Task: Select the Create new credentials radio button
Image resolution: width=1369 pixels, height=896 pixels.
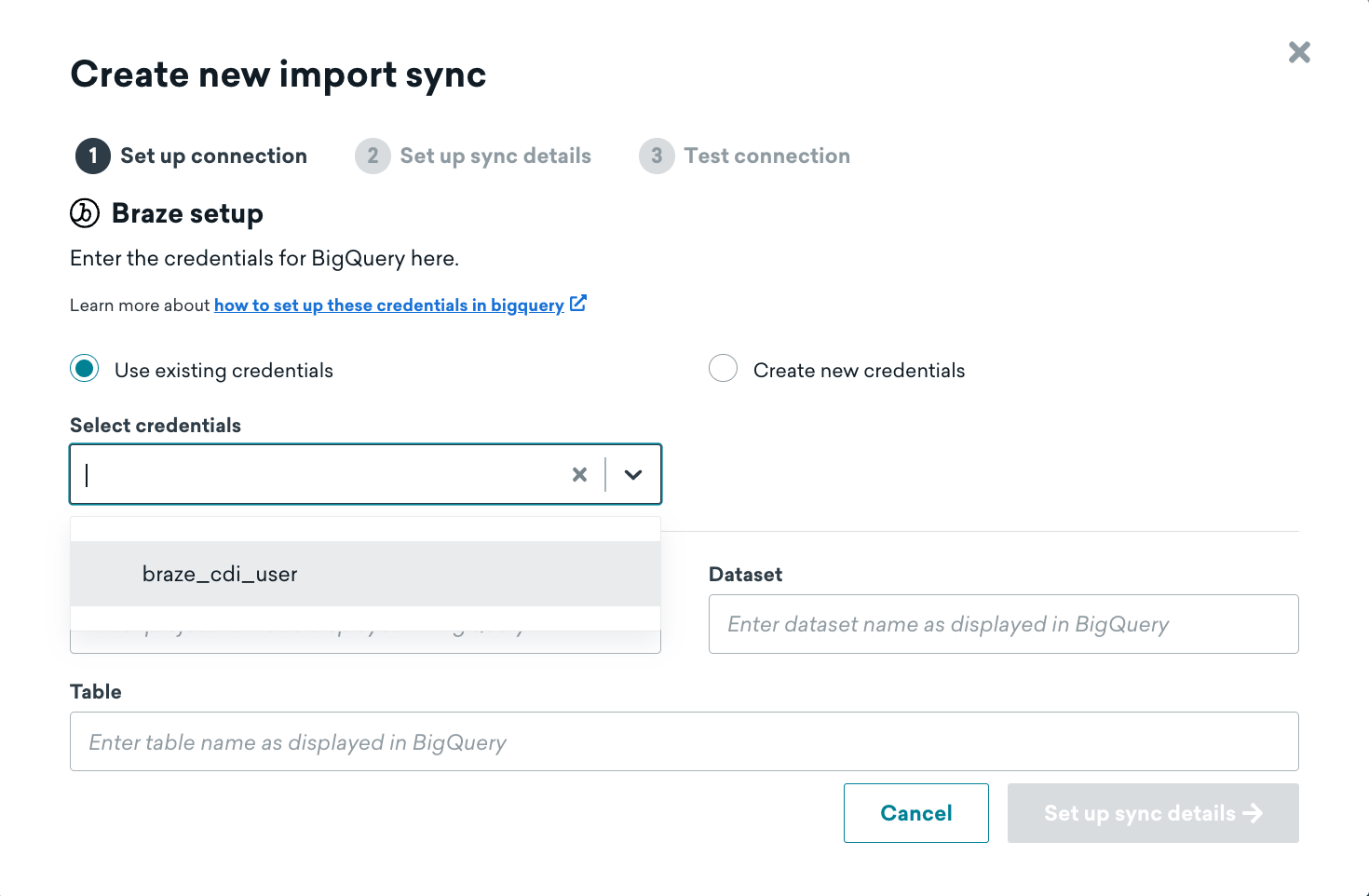Action: tap(724, 369)
